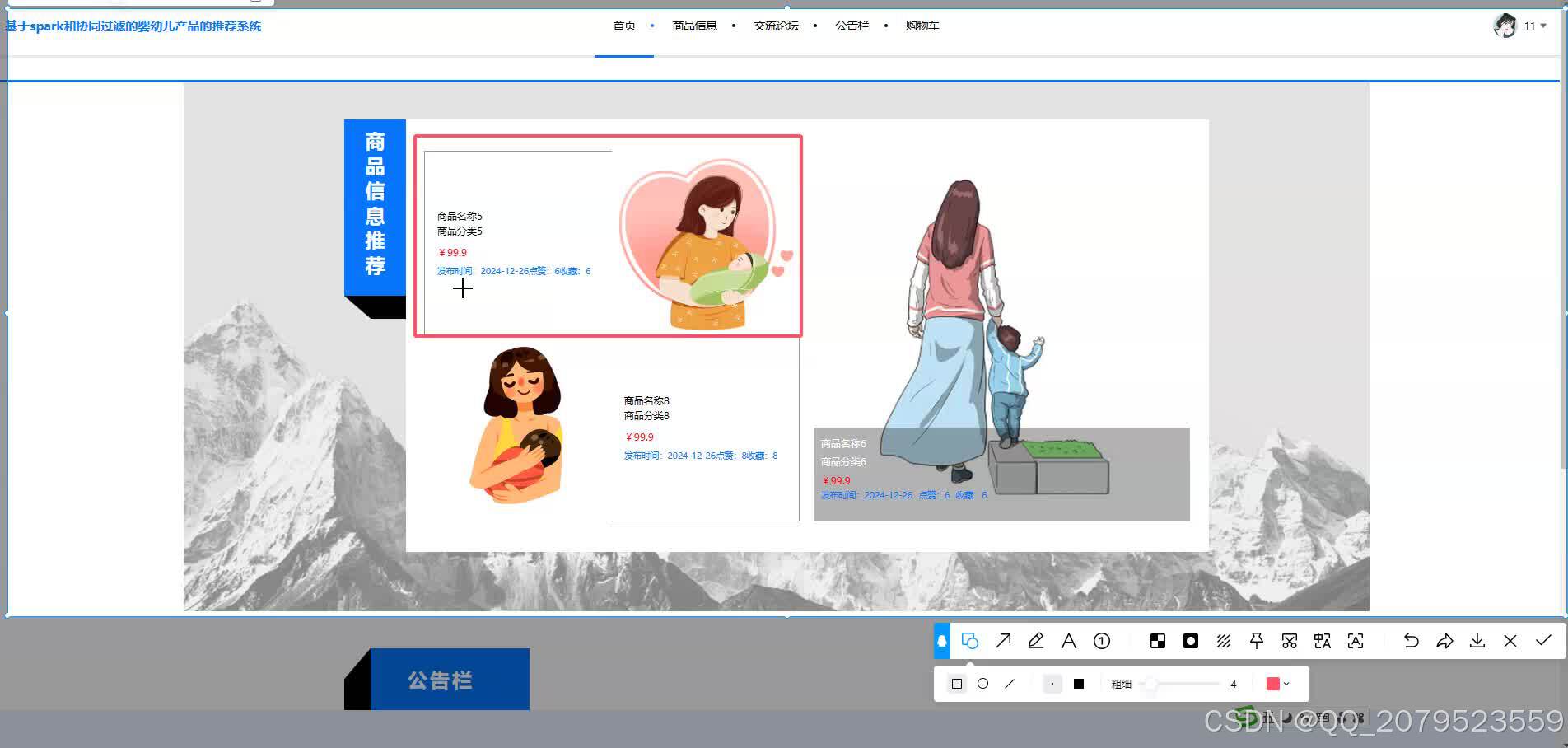Pin the screenshot to screen

pyautogui.click(x=1256, y=640)
